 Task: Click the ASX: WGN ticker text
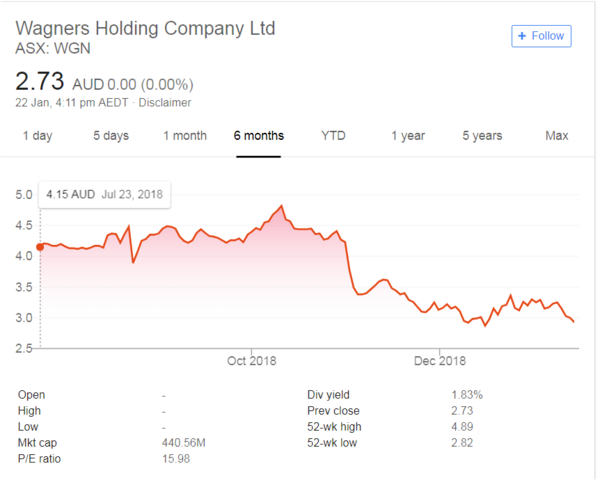click(50, 47)
